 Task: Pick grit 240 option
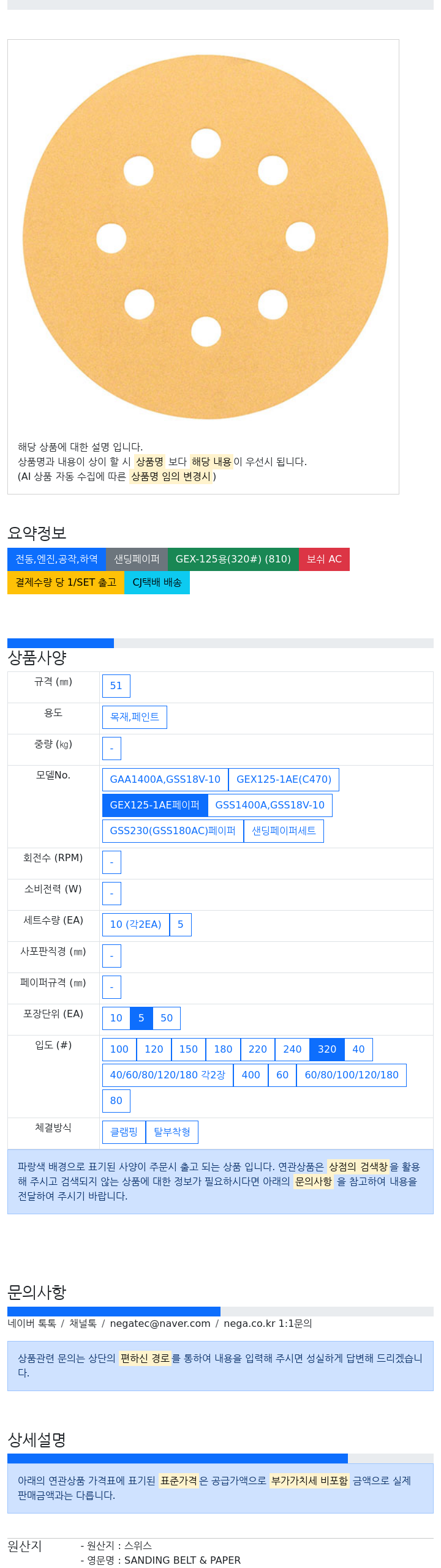(292, 1050)
